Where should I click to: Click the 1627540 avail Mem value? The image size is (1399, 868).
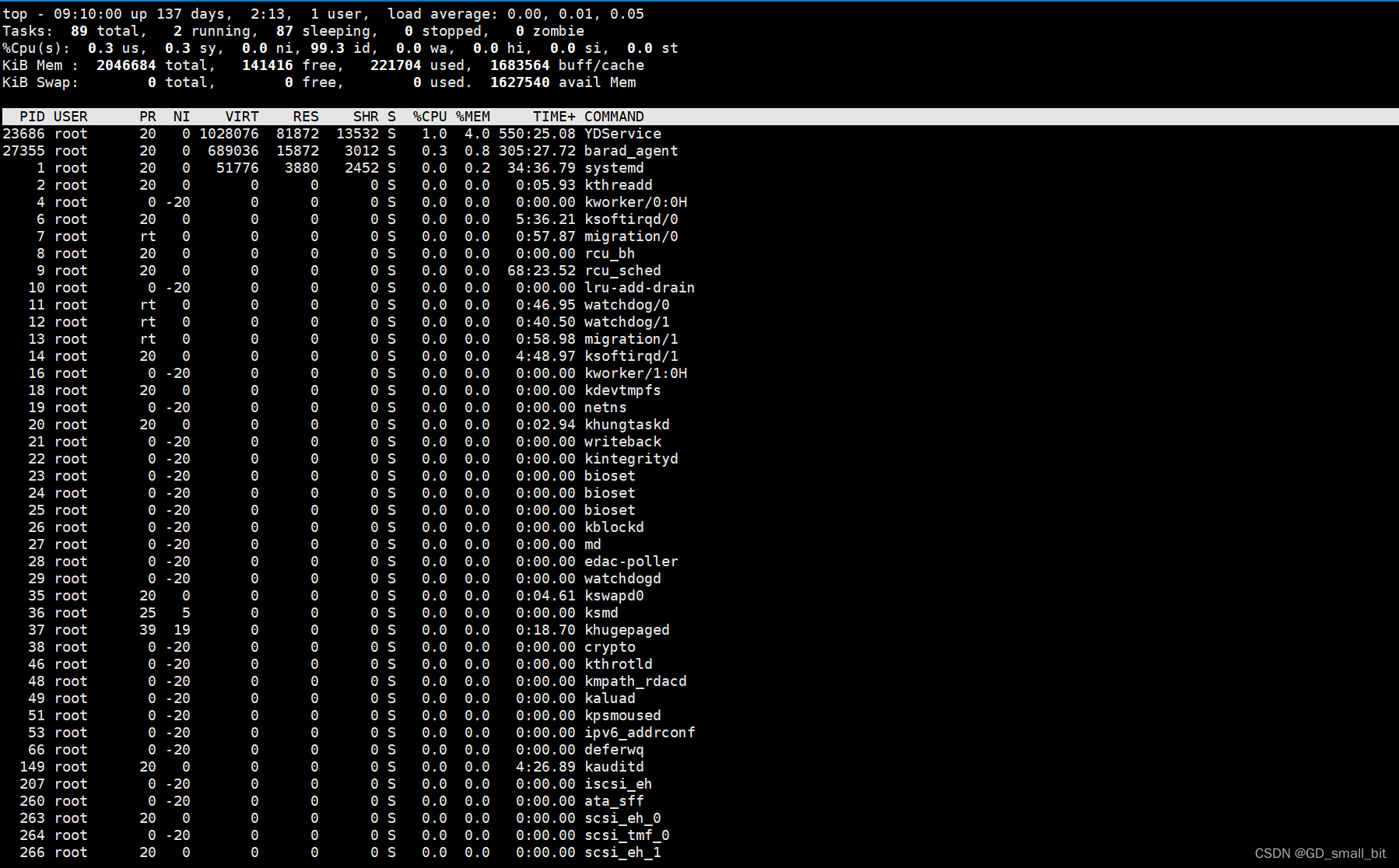(x=520, y=82)
